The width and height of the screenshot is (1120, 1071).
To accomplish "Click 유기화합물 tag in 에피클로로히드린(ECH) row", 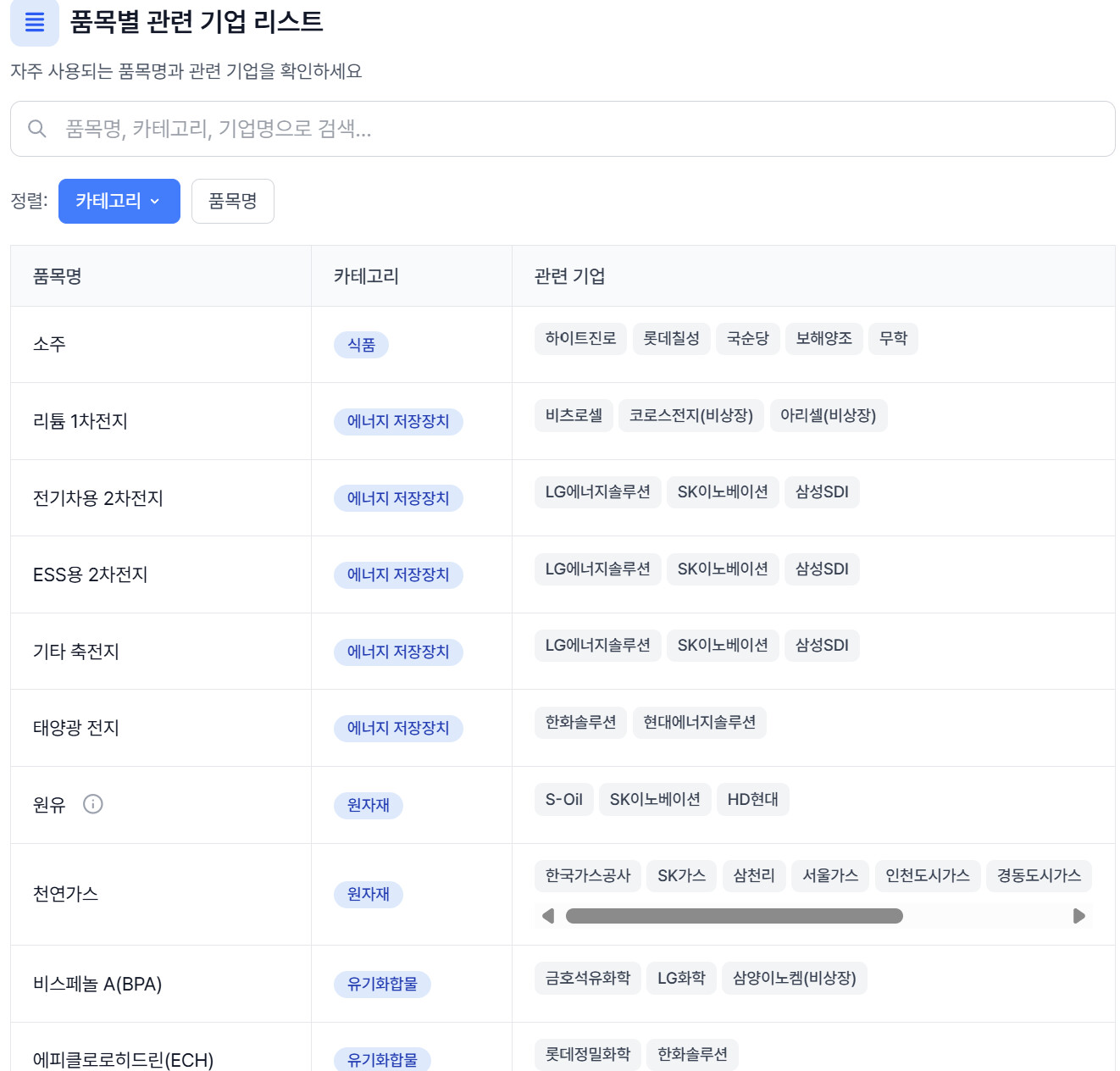I will pyautogui.click(x=382, y=1060).
